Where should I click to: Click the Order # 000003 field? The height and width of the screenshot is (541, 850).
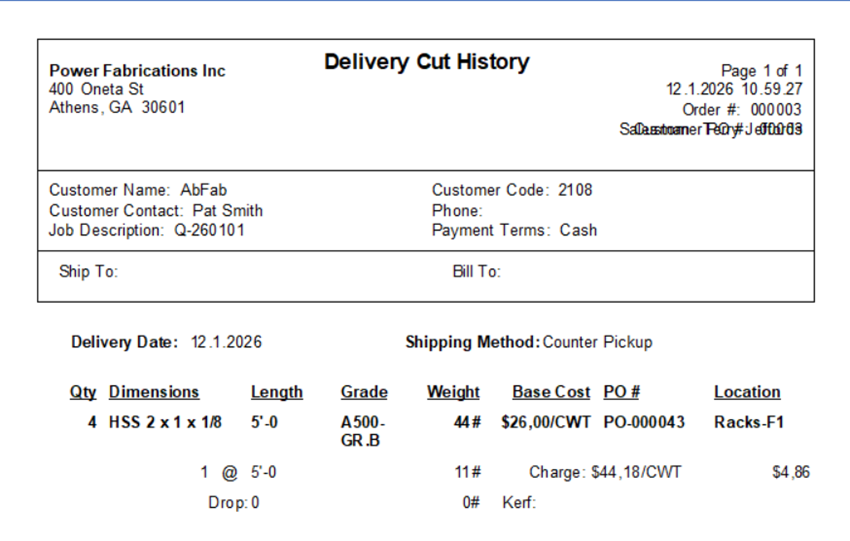click(x=742, y=110)
